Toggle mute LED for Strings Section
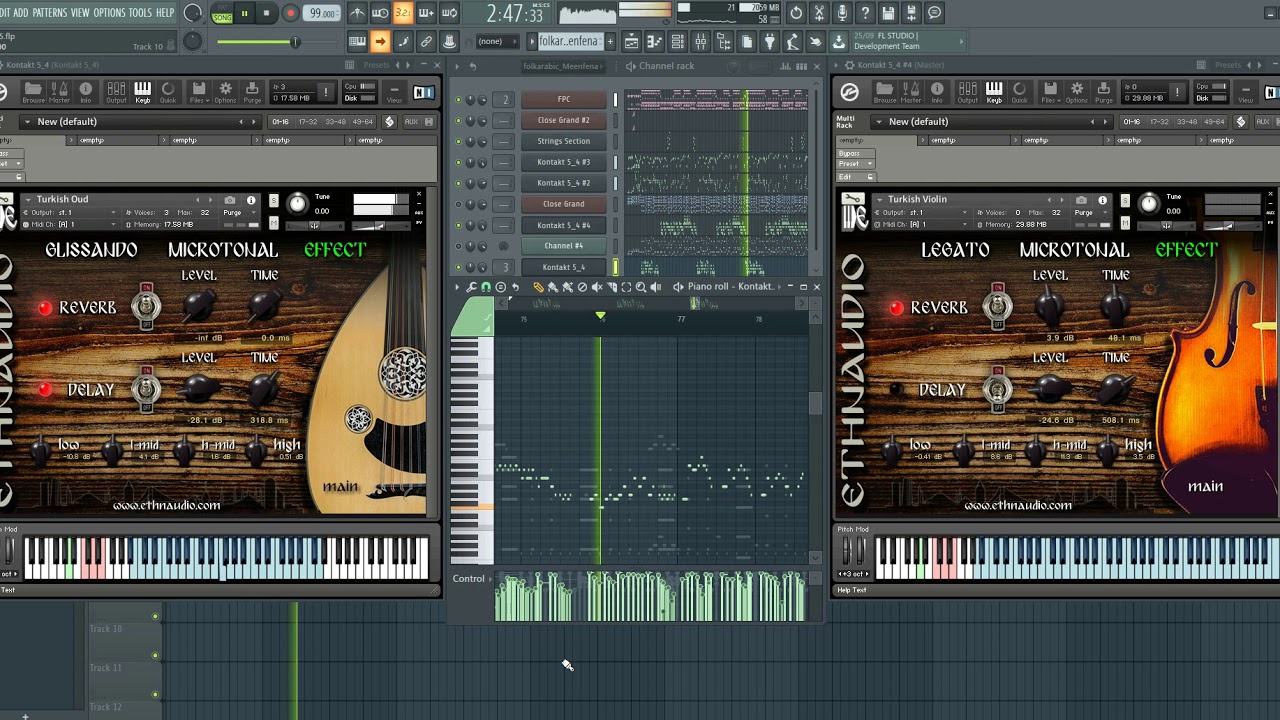1280x720 pixels. 459,142
